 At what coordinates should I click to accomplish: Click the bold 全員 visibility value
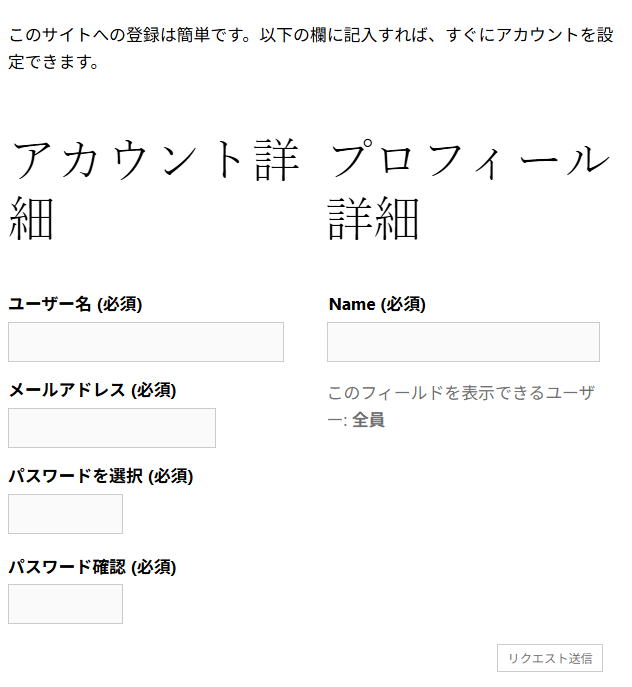[x=368, y=420]
